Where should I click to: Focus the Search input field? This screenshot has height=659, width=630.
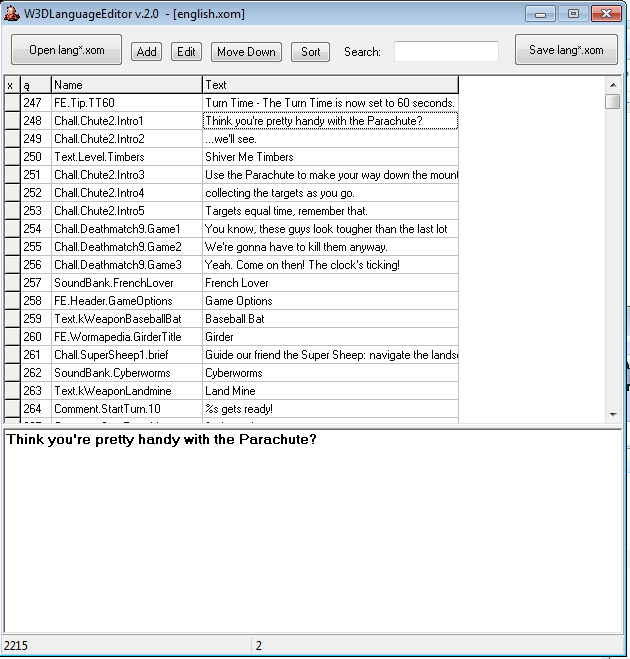click(446, 52)
